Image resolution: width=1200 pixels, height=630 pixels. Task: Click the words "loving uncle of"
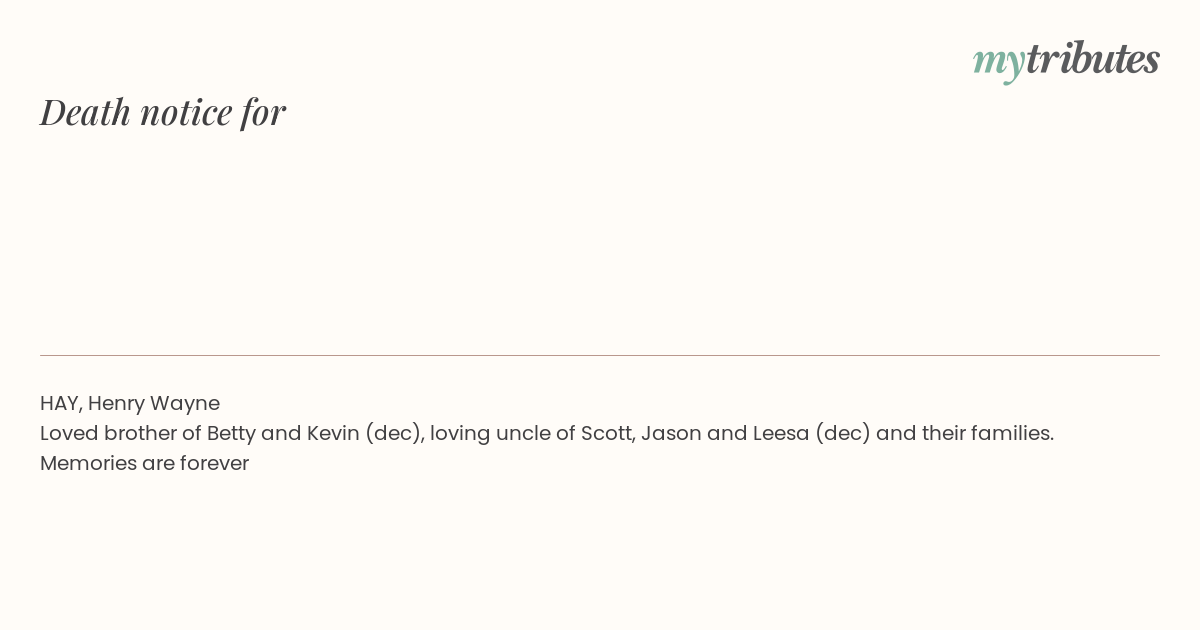coord(503,433)
